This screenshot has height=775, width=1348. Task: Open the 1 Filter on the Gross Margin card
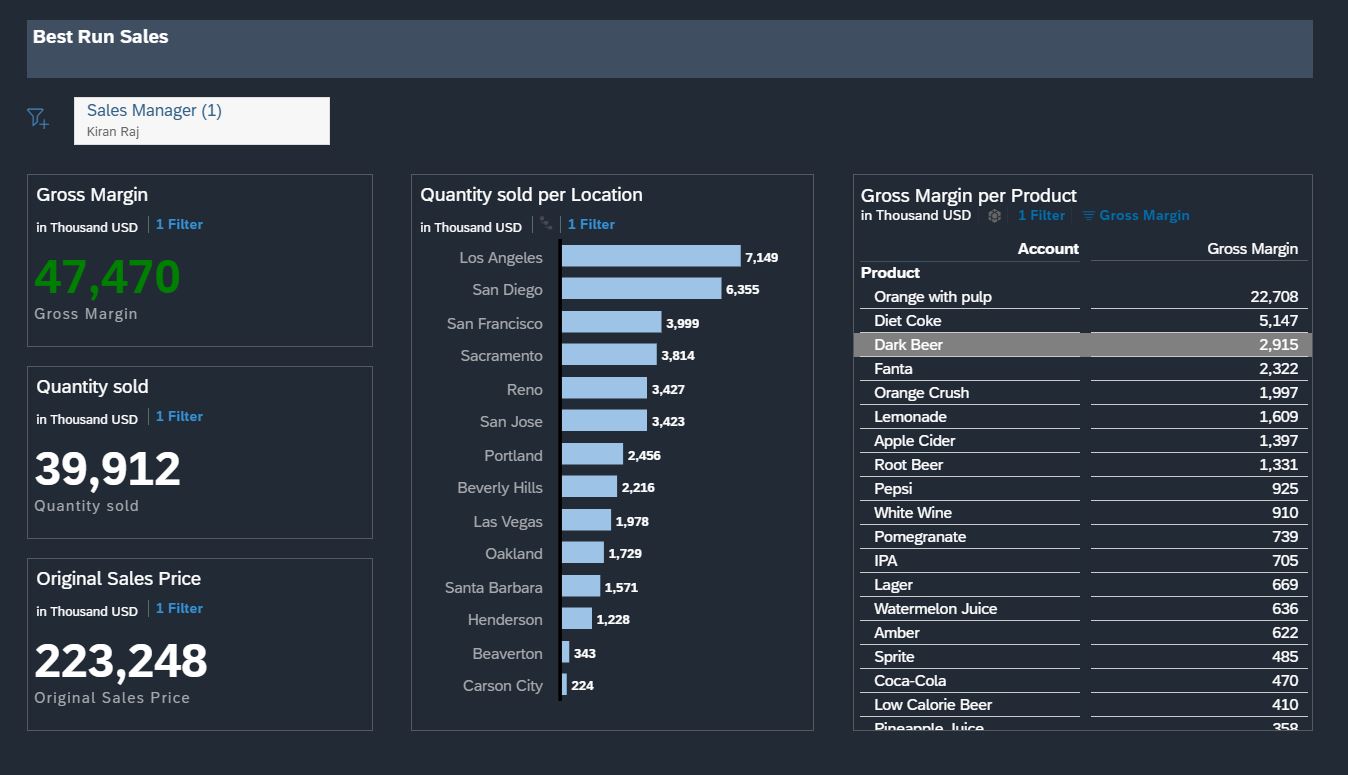coord(179,224)
